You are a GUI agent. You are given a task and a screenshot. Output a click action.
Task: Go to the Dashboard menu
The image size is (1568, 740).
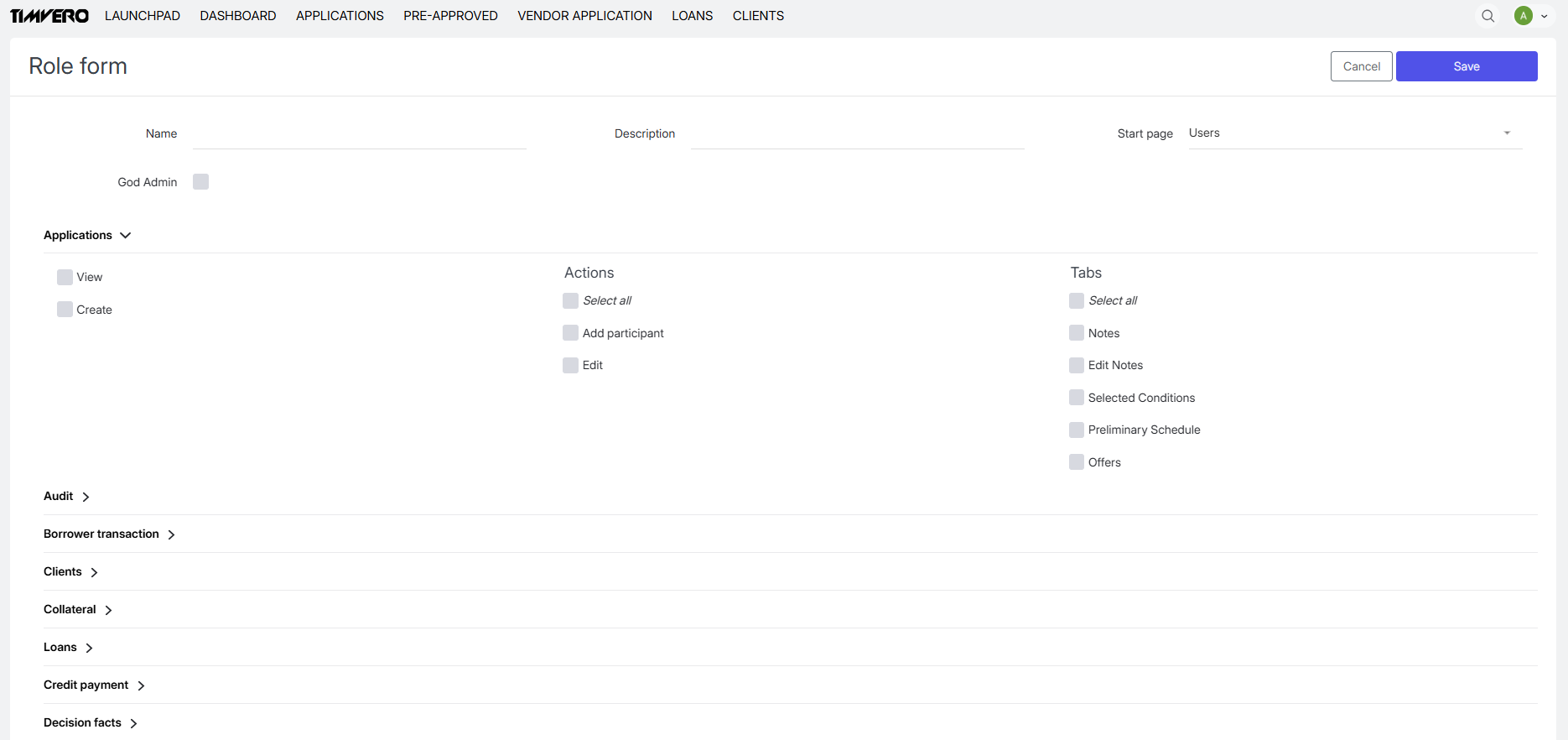[x=238, y=16]
